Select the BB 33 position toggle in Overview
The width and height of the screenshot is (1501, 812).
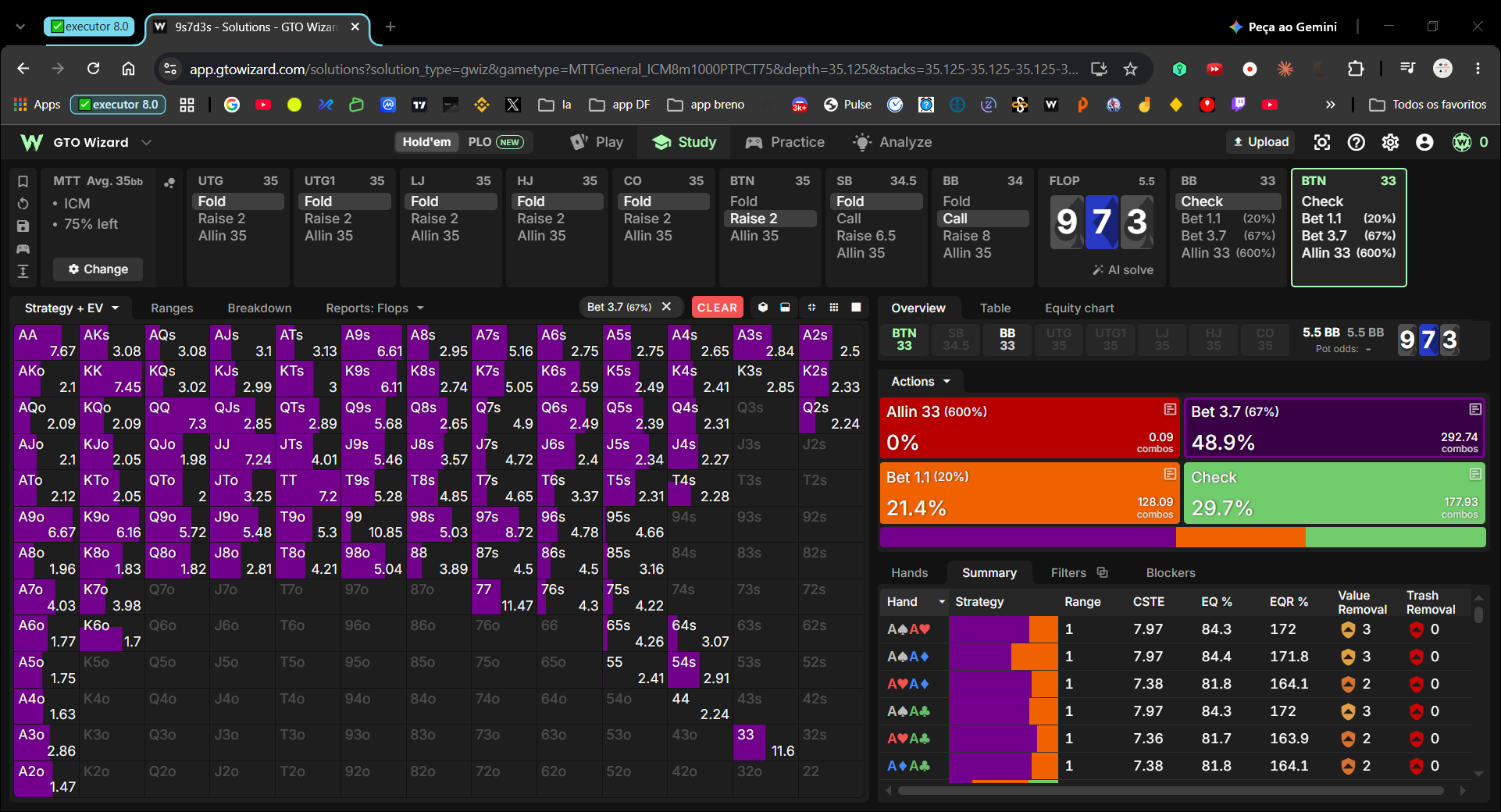pos(1007,340)
